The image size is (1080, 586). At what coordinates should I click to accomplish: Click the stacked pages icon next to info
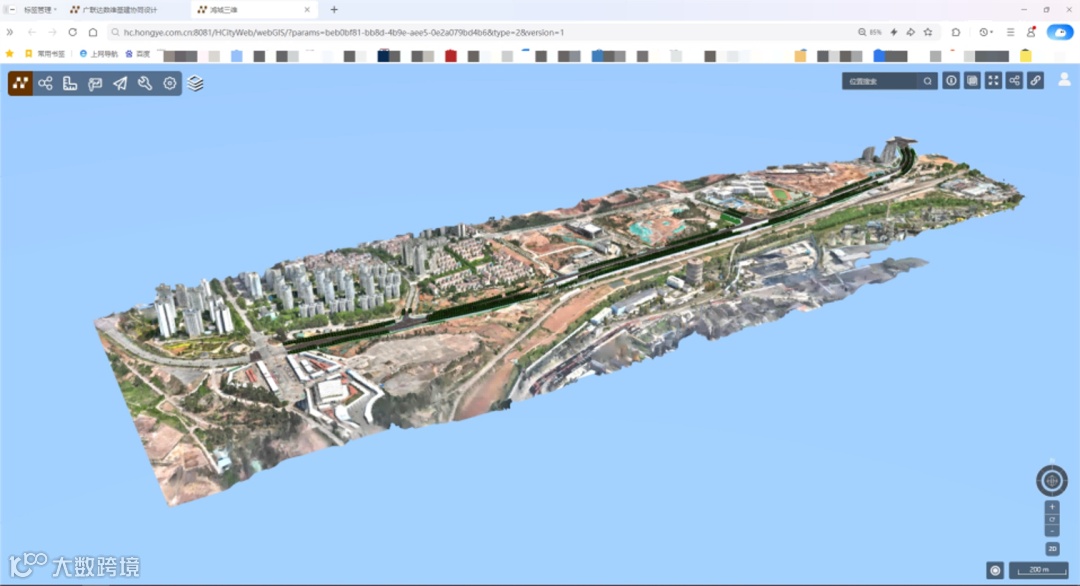pos(972,81)
